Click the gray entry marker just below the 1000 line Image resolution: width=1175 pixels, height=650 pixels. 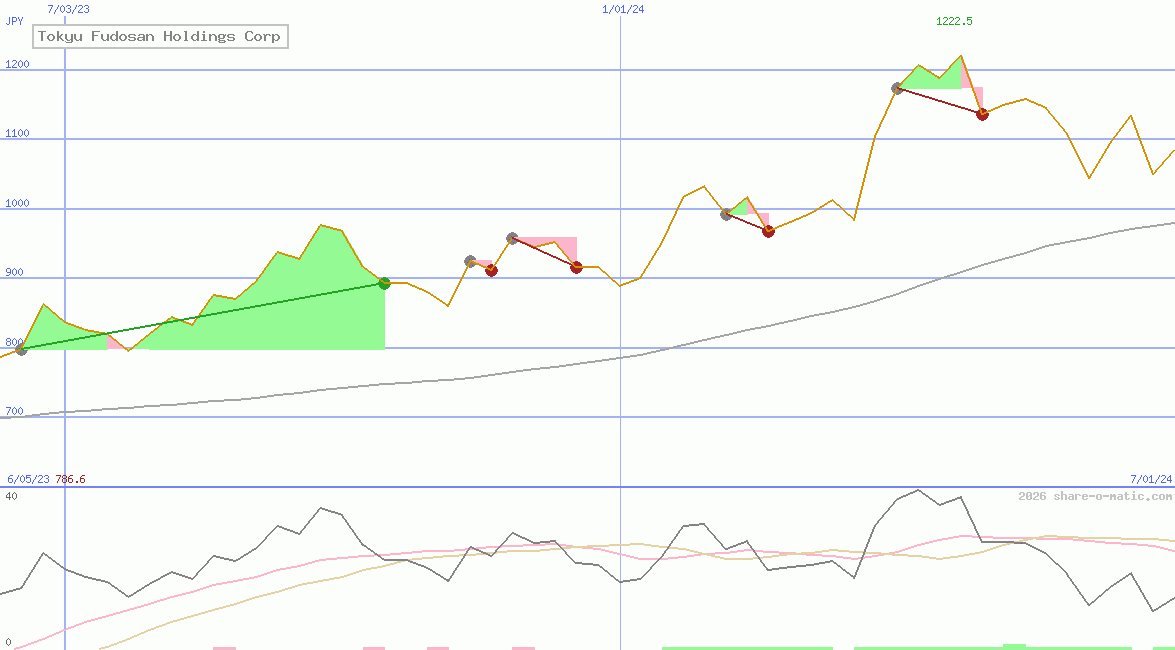[x=726, y=214]
